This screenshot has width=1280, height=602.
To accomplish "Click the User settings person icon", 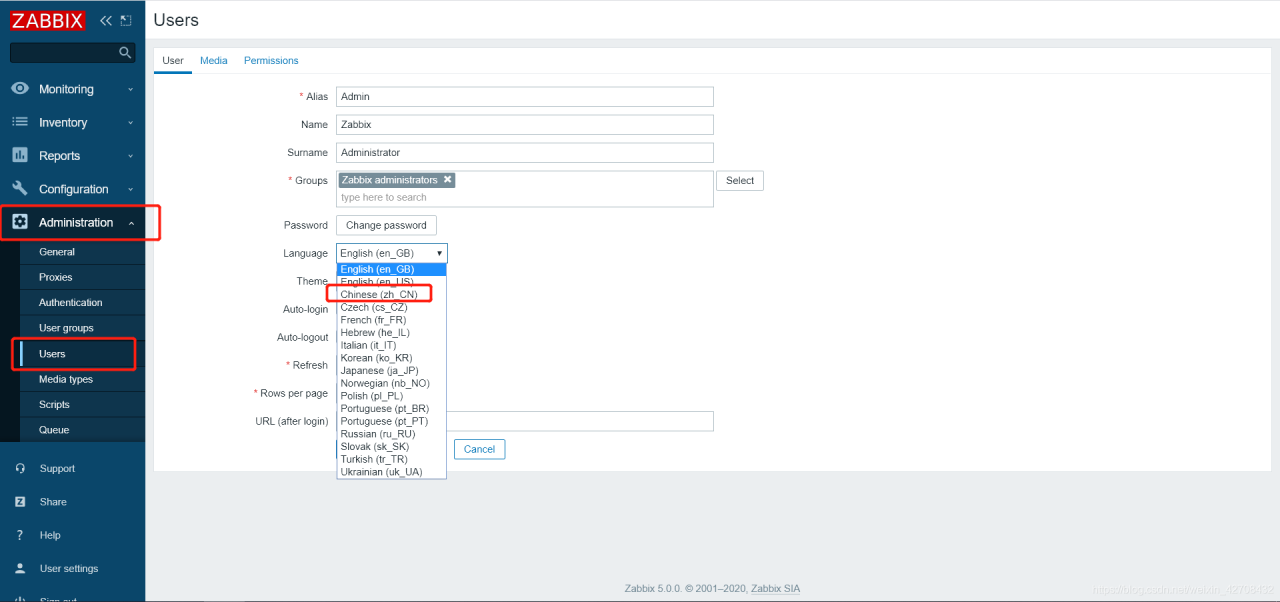I will pos(20,568).
